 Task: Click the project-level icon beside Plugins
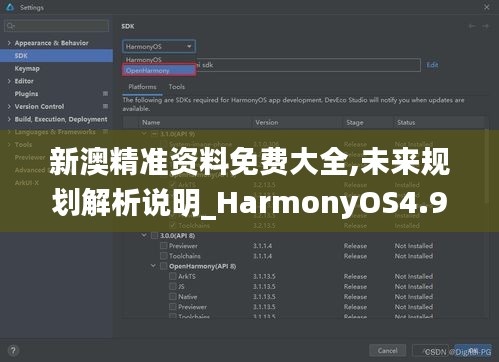pyautogui.click(x=105, y=94)
